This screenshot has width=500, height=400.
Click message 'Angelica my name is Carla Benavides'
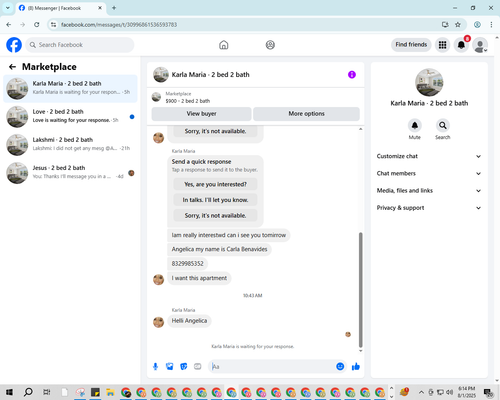[x=219, y=249]
